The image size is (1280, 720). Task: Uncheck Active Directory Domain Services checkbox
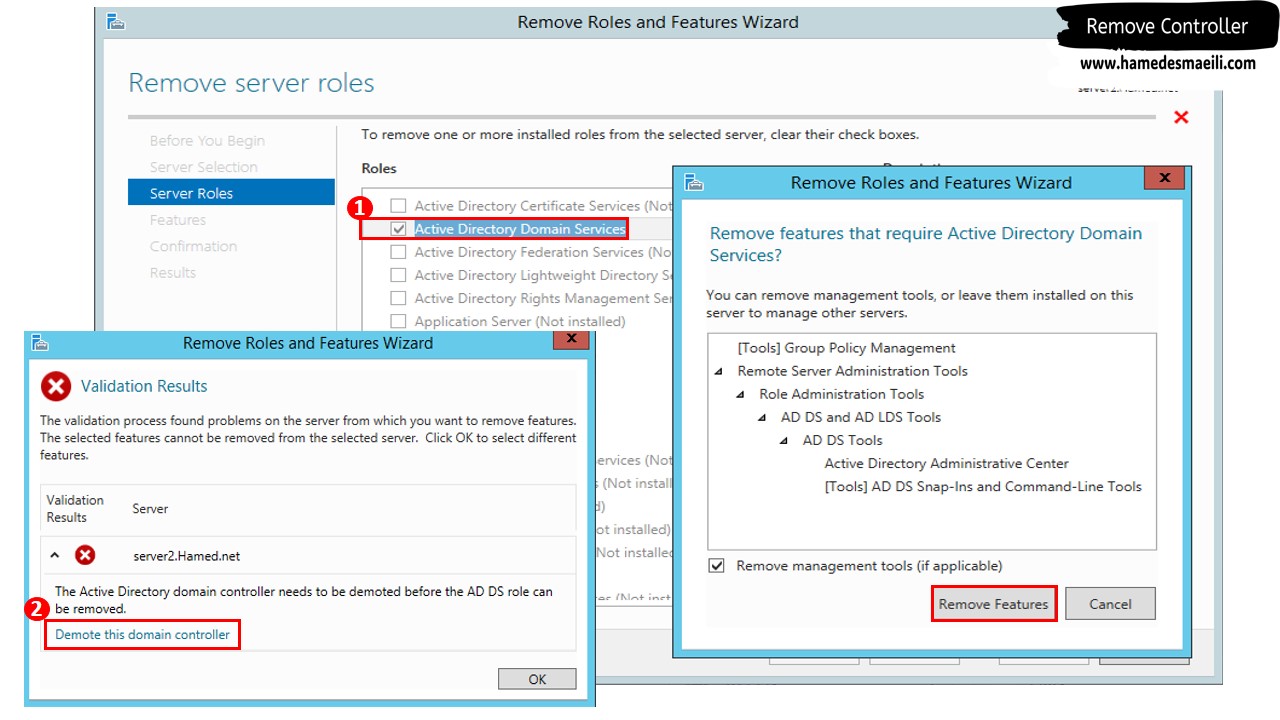click(x=398, y=229)
